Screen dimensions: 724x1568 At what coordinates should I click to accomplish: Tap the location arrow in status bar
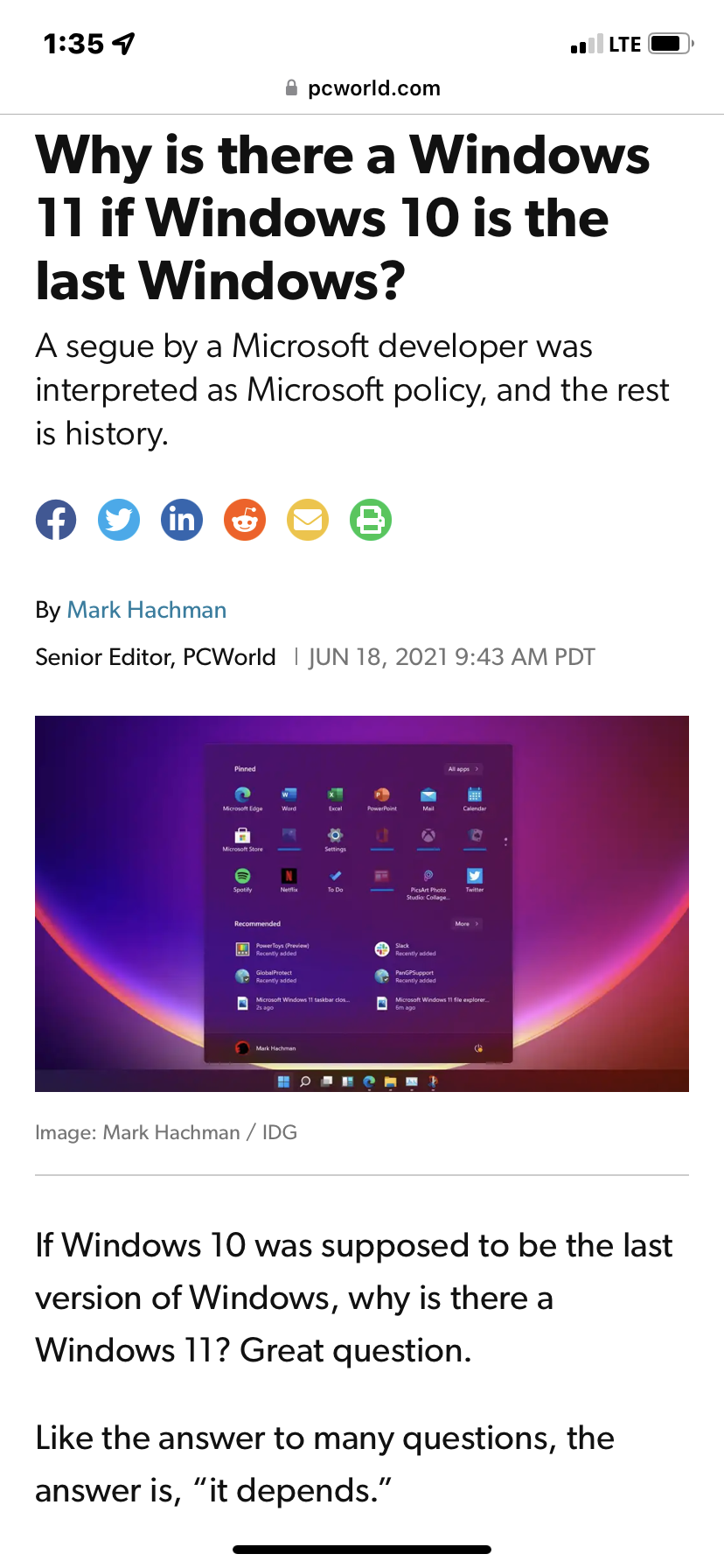[124, 43]
